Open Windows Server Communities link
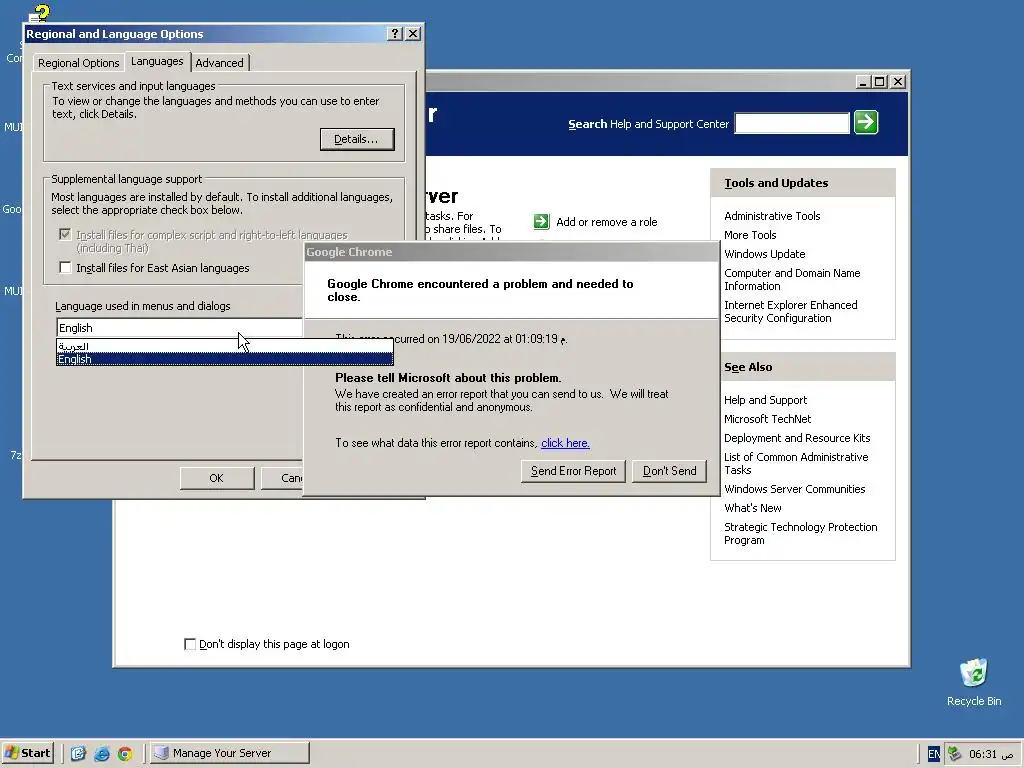The width and height of the screenshot is (1024, 768). [794, 489]
